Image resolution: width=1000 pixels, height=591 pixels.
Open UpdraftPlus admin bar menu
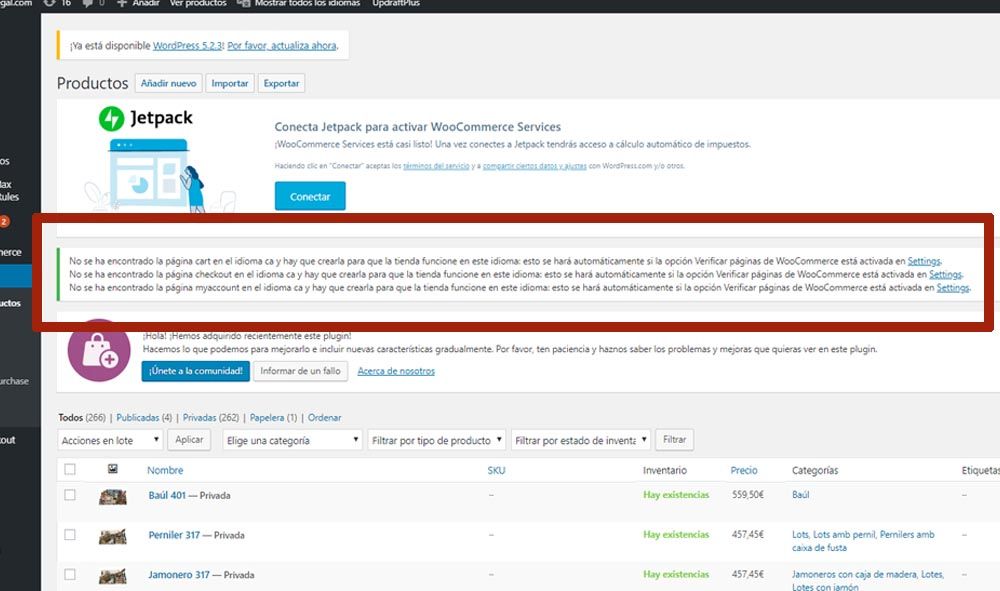click(x=396, y=3)
